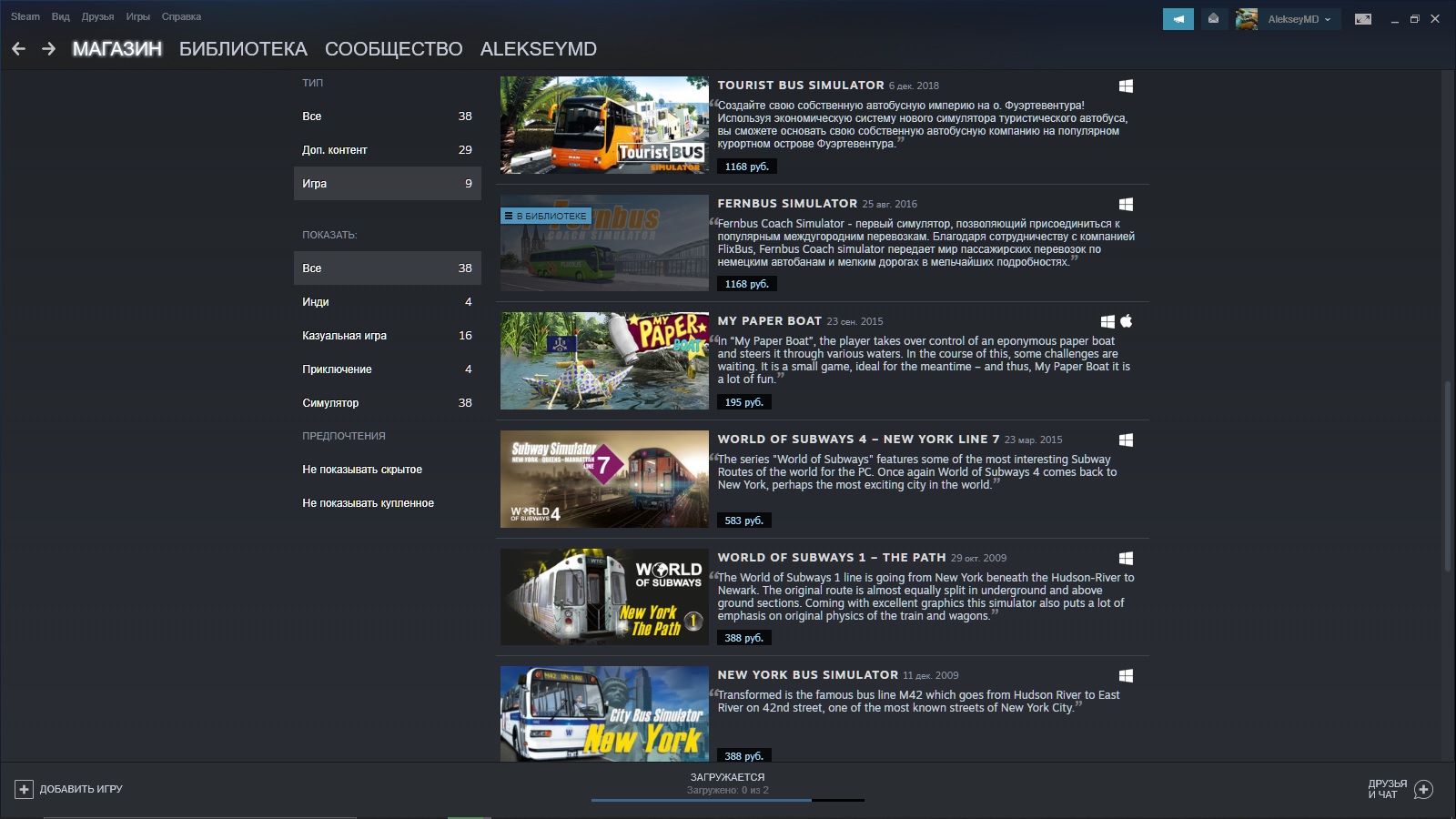Filter type by Доп. контент
Image resolution: width=1456 pixels, height=819 pixels.
[x=388, y=150]
